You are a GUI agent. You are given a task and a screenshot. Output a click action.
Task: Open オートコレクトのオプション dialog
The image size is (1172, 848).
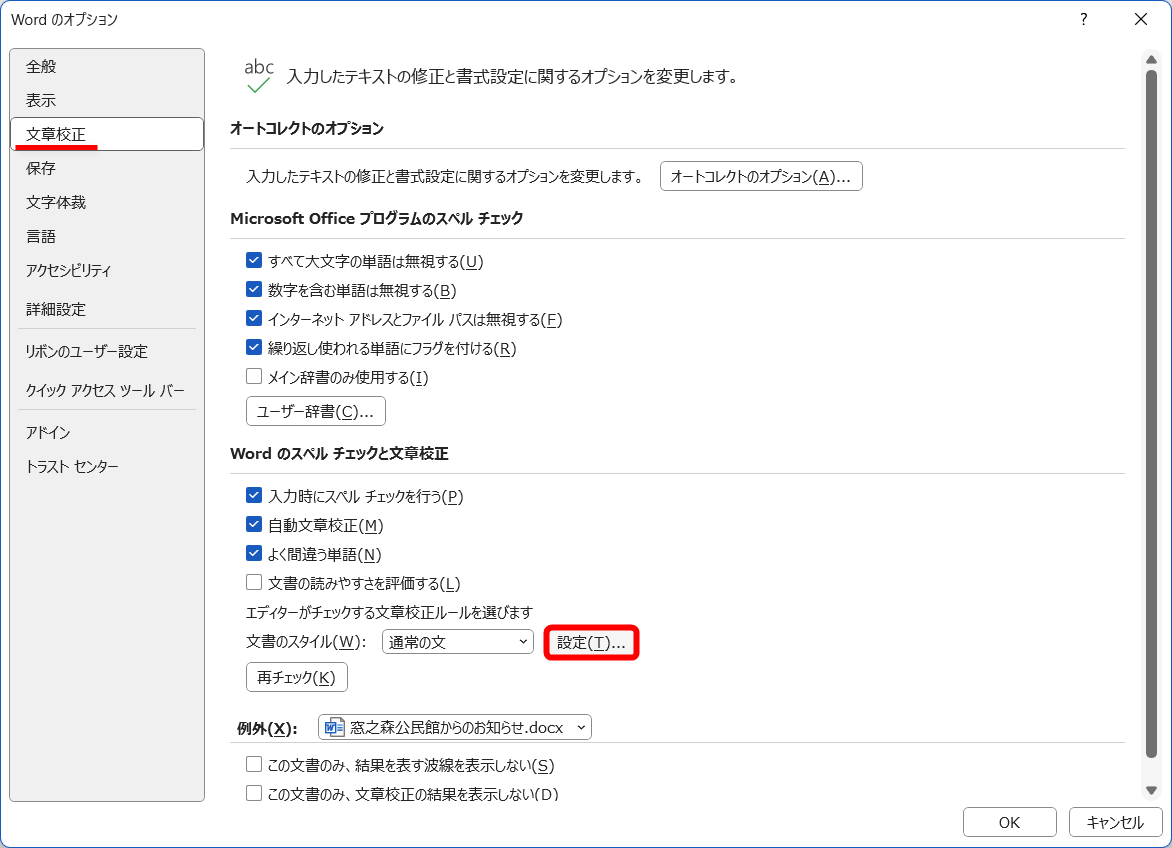[761, 175]
